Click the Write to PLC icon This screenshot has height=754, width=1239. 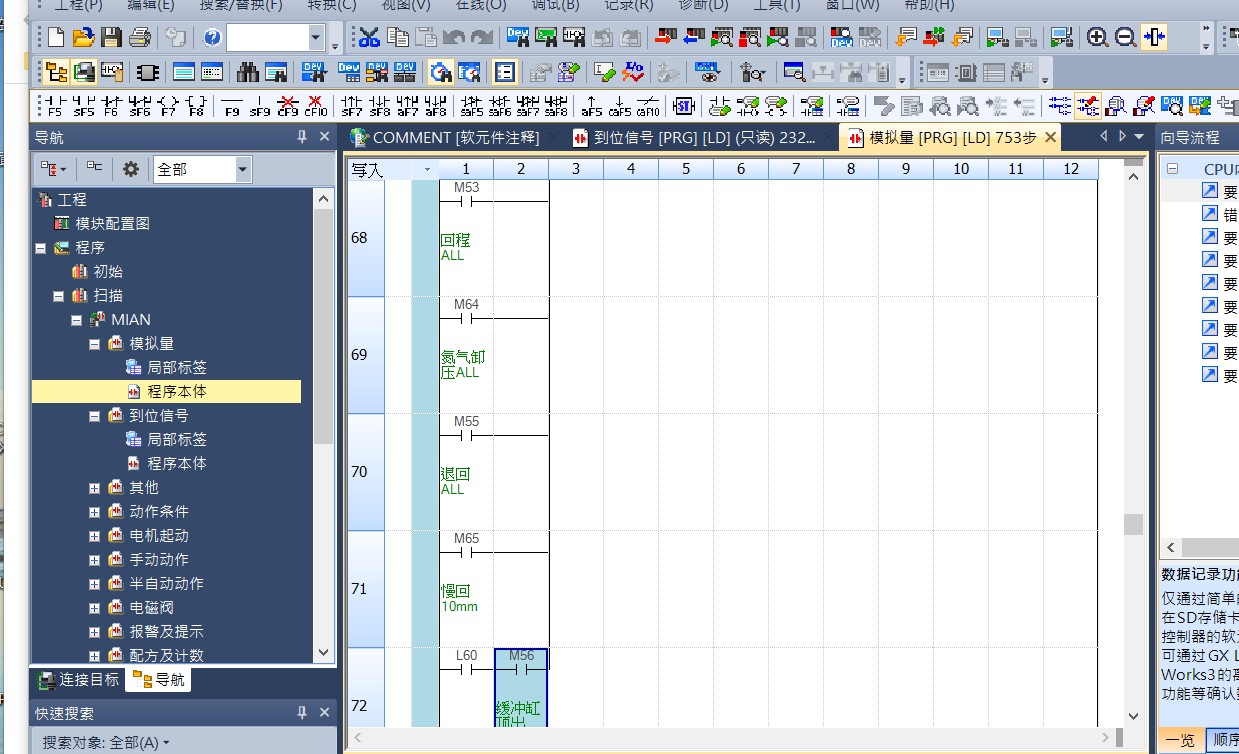[665, 38]
